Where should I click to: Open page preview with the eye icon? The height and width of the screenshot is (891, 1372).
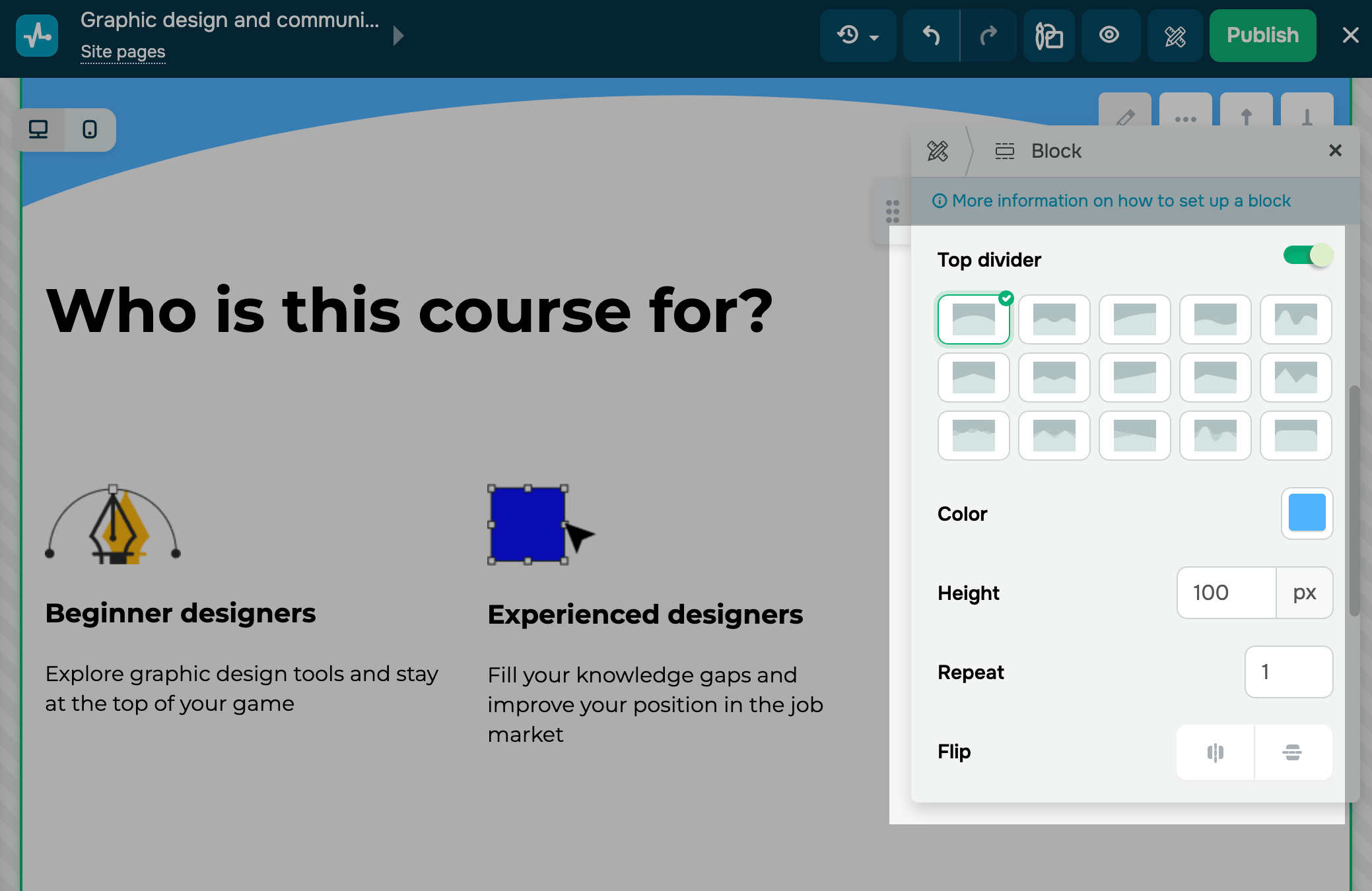(x=1109, y=36)
